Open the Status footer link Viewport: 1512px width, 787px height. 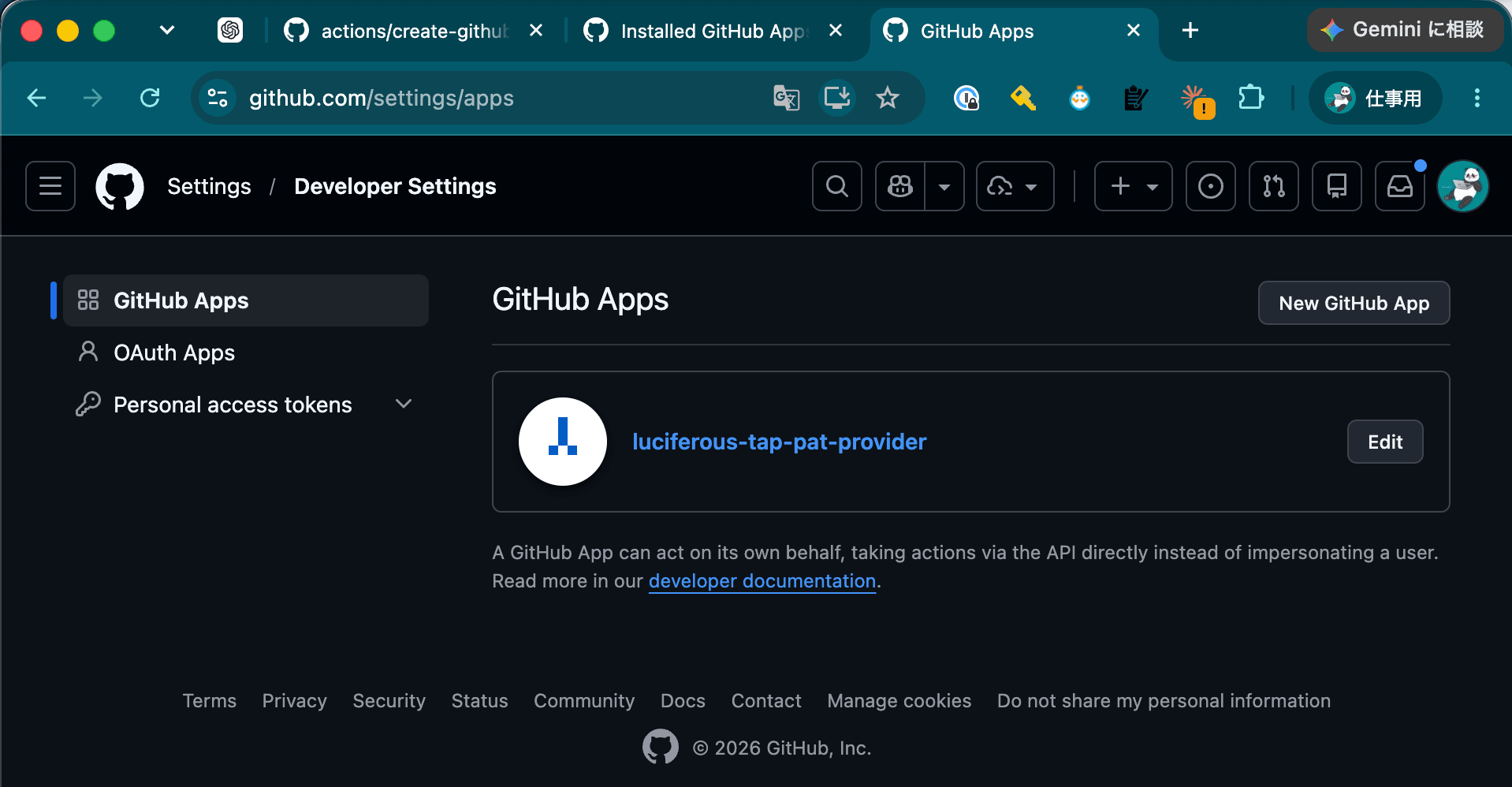tap(479, 701)
